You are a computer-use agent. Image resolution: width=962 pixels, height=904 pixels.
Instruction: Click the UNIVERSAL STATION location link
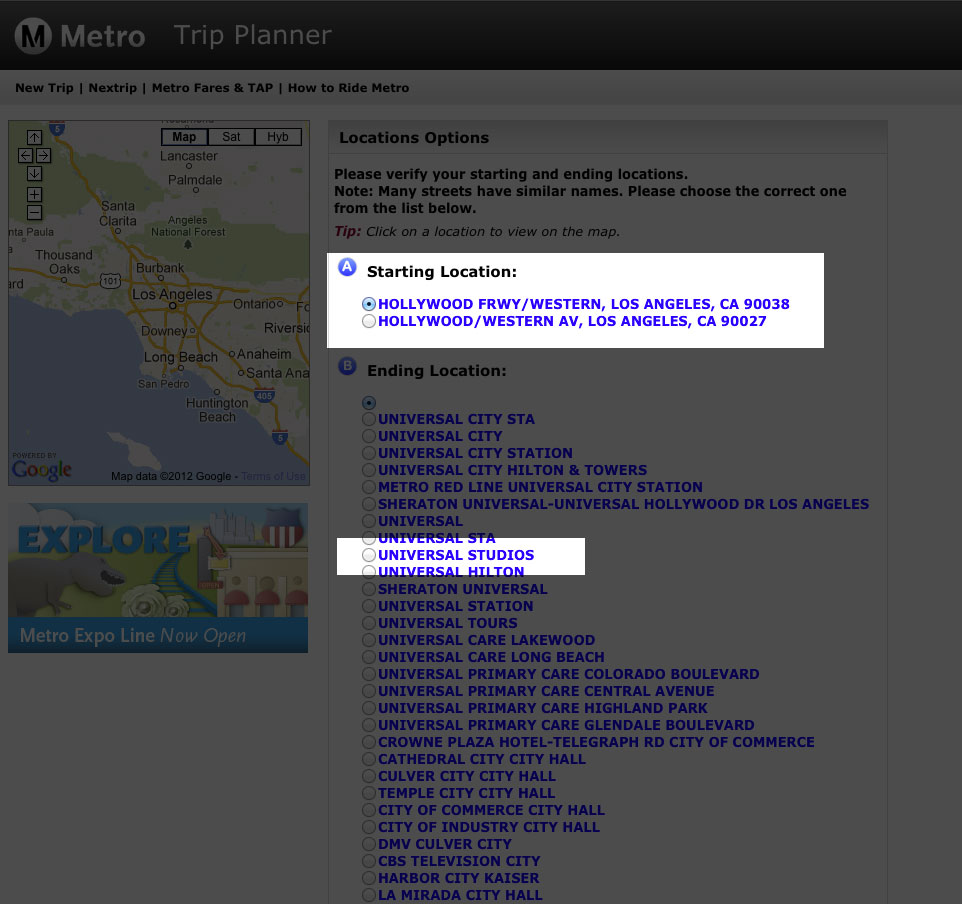tap(455, 606)
